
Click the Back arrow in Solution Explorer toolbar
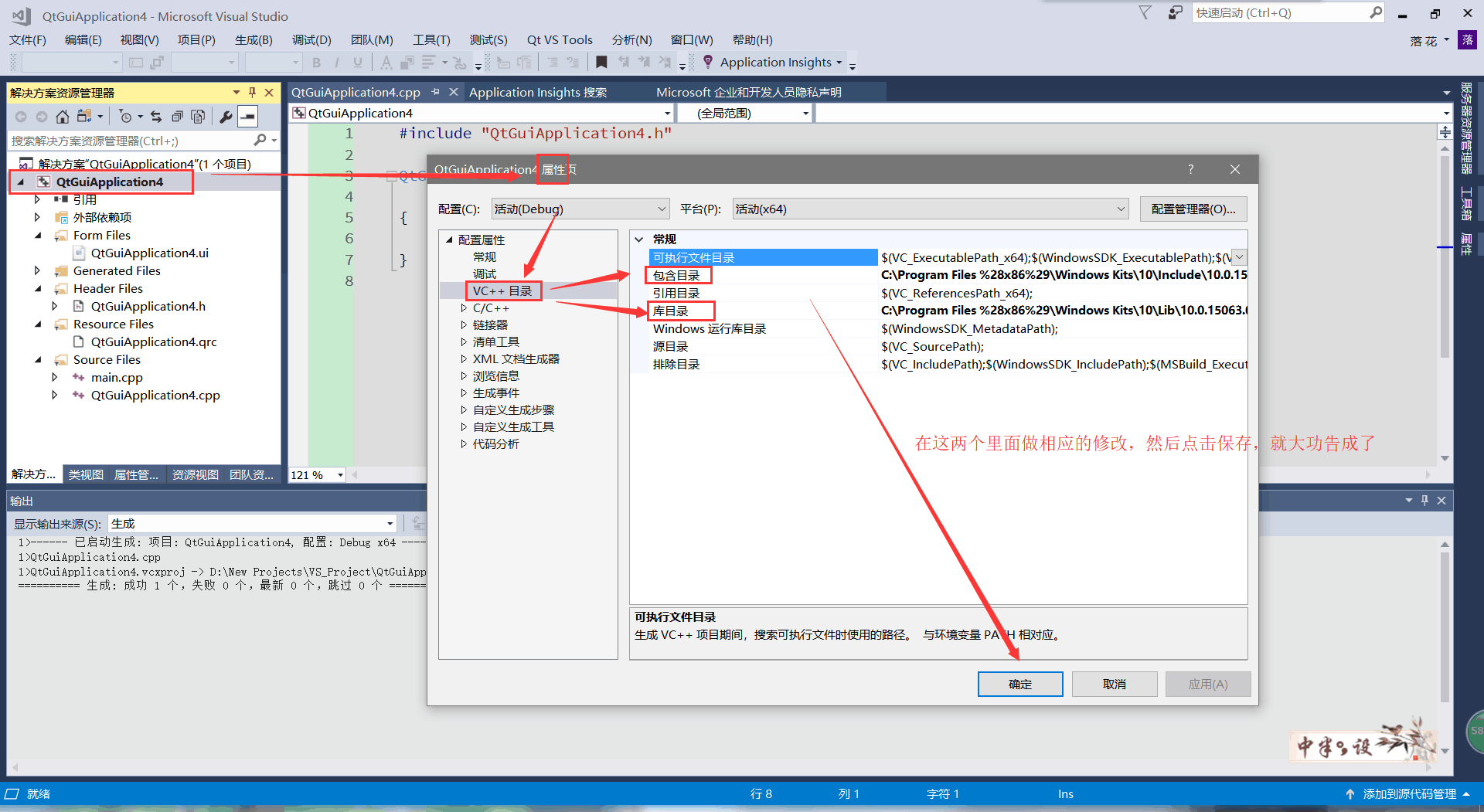coord(21,117)
